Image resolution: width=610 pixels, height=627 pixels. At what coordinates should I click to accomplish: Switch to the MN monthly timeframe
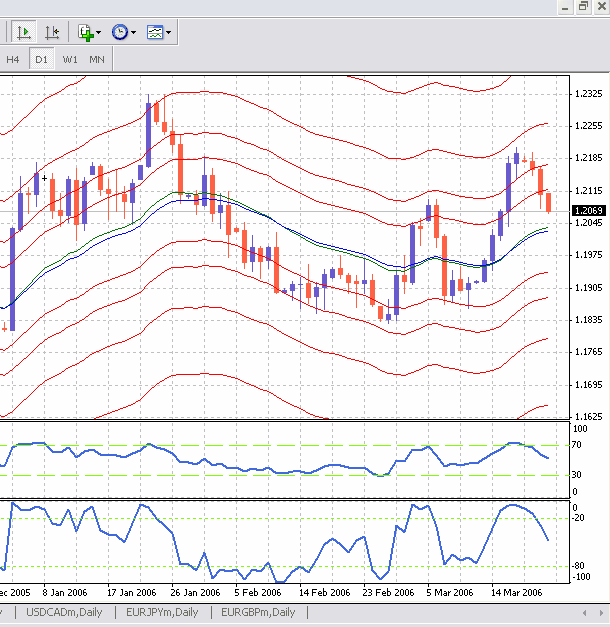click(x=96, y=59)
